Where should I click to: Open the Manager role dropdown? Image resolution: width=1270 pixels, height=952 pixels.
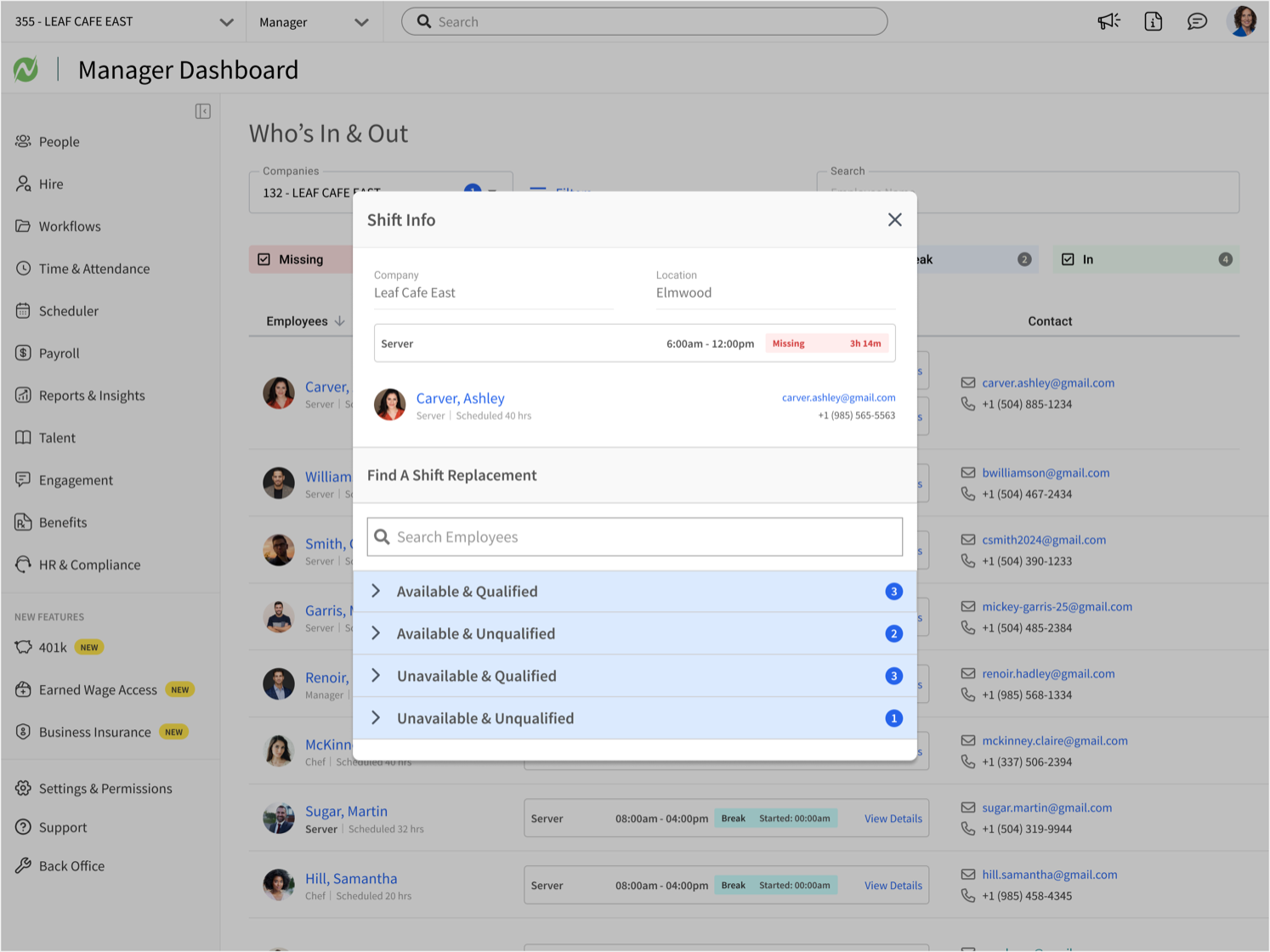click(314, 21)
